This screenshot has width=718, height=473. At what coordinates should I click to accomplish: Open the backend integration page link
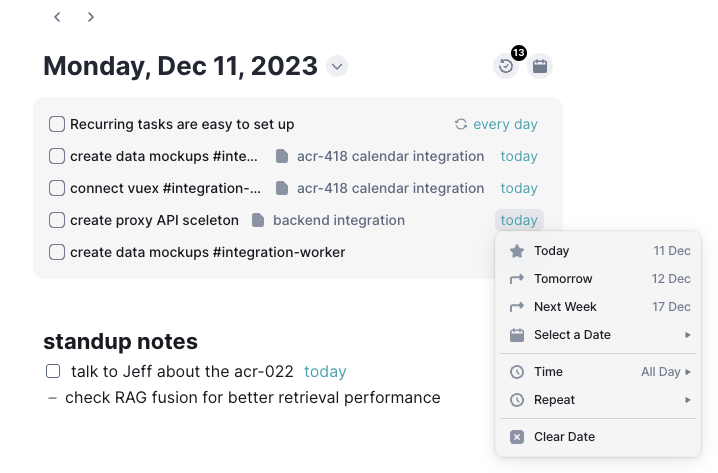pos(339,220)
